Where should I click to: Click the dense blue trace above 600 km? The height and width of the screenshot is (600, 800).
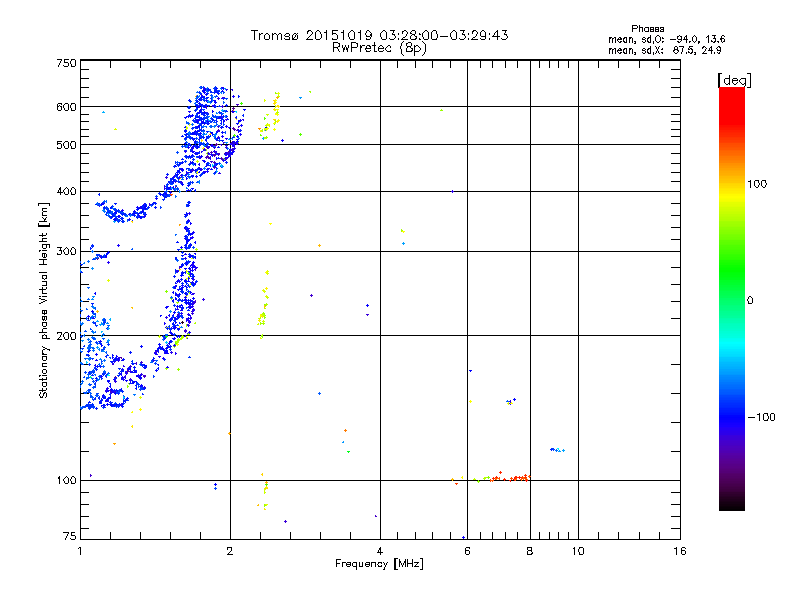(x=212, y=96)
